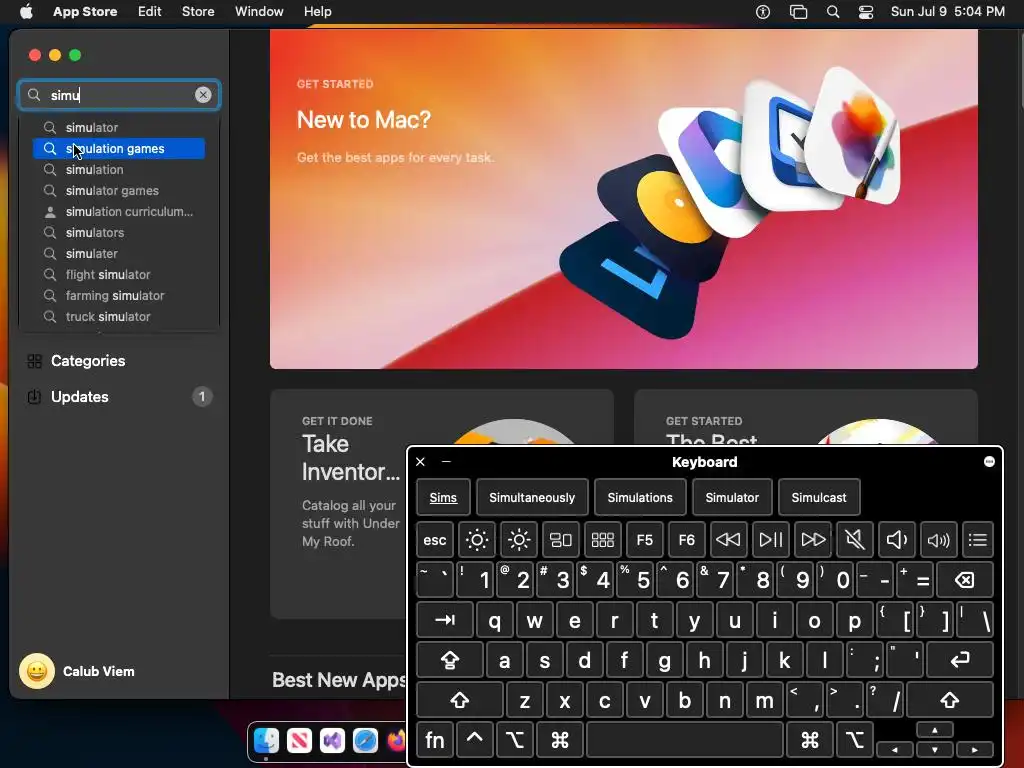Click the fast-forward media key
This screenshot has width=1024, height=768.
[813, 539]
